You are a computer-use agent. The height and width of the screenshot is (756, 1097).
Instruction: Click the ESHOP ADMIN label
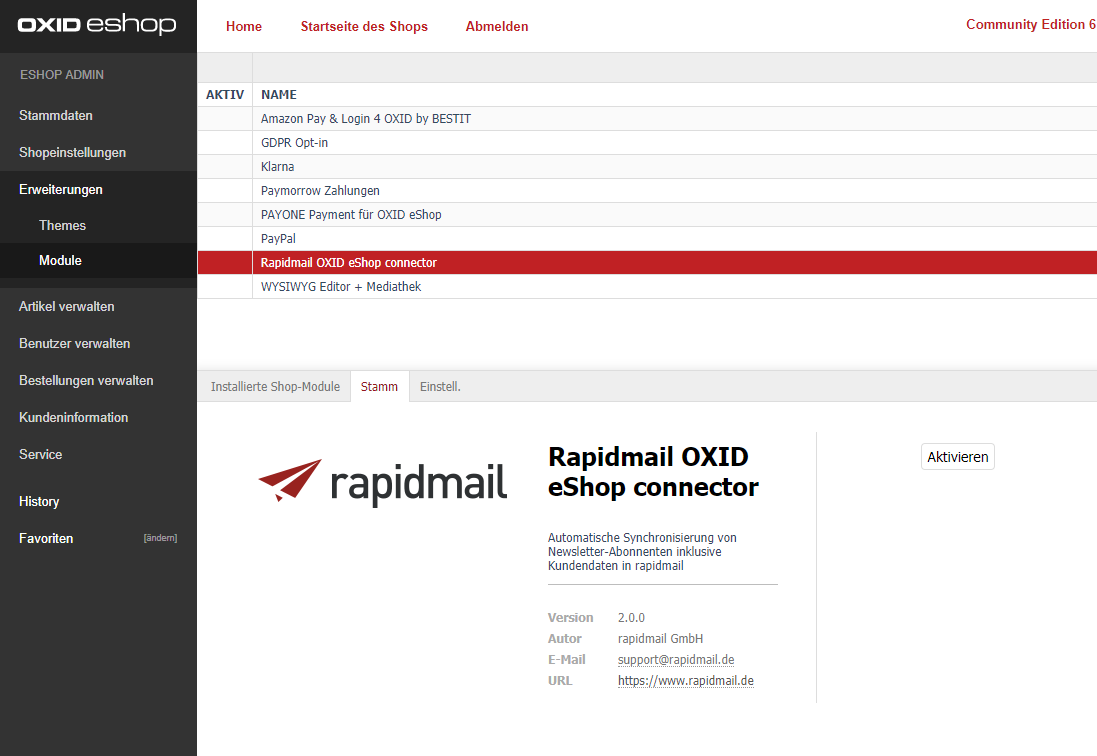click(62, 75)
